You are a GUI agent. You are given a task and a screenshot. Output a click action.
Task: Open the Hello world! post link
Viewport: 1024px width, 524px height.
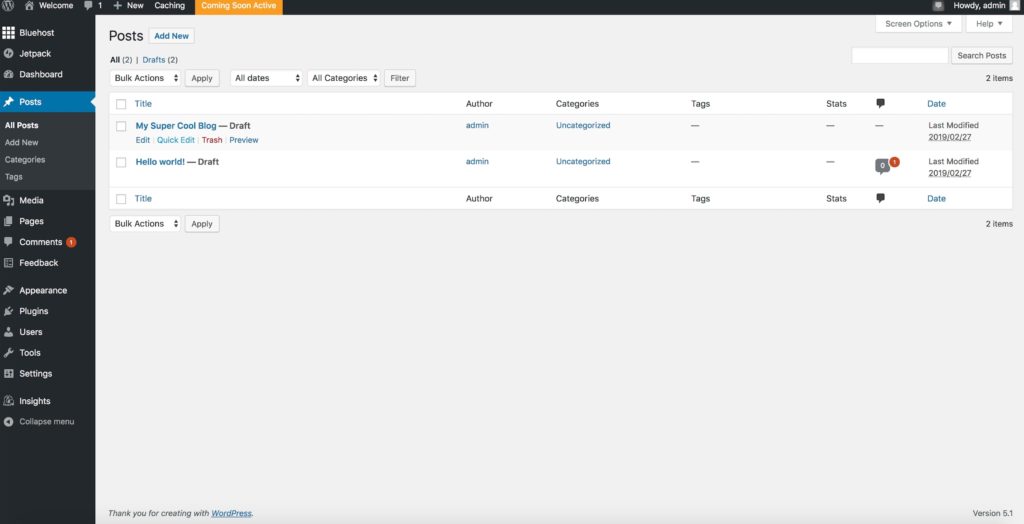pos(160,161)
